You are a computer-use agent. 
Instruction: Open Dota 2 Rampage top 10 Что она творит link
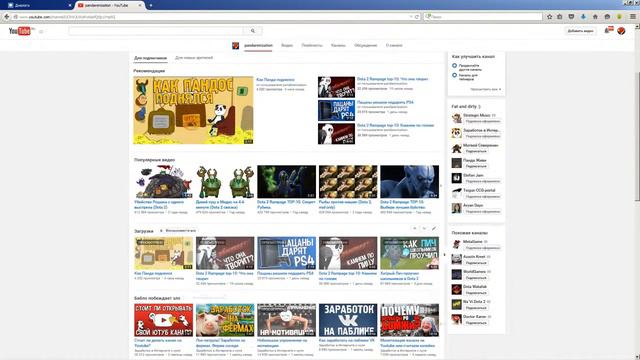point(392,79)
